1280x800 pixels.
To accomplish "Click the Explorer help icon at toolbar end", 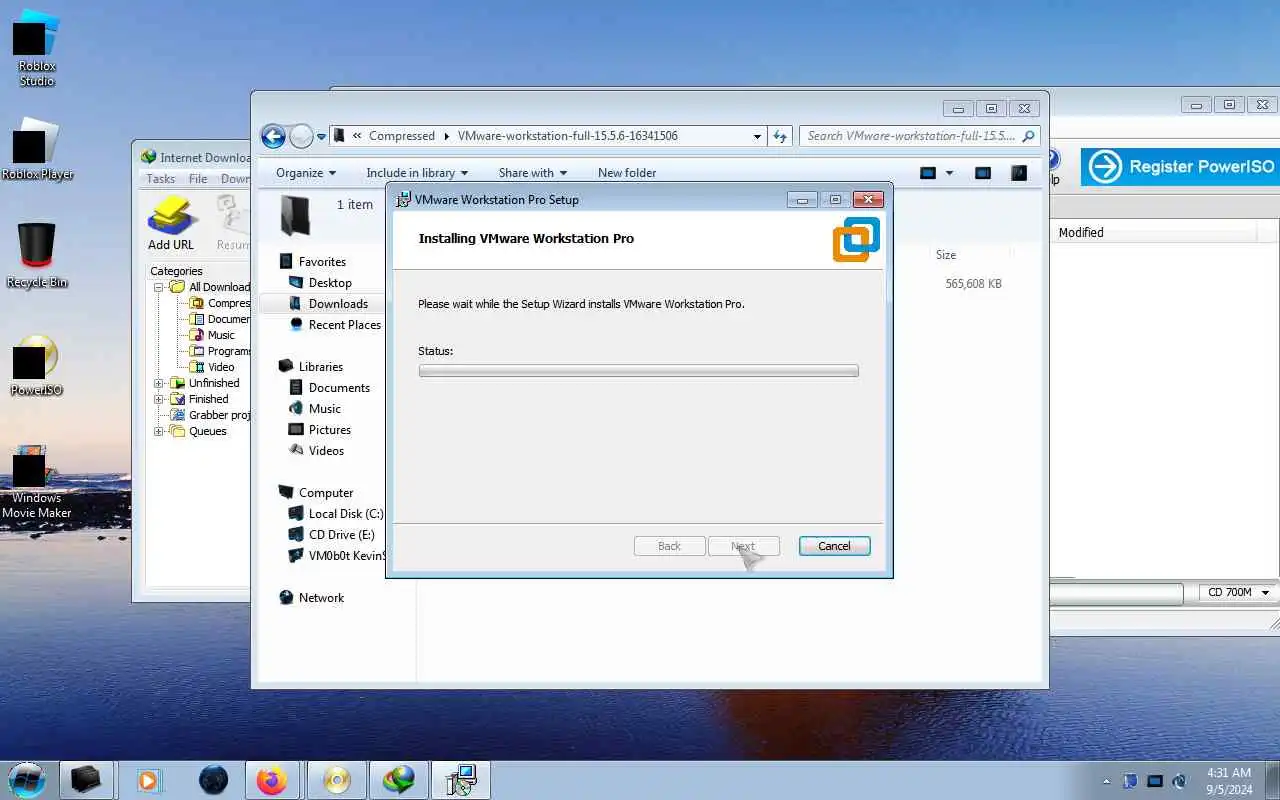I will coord(1019,173).
